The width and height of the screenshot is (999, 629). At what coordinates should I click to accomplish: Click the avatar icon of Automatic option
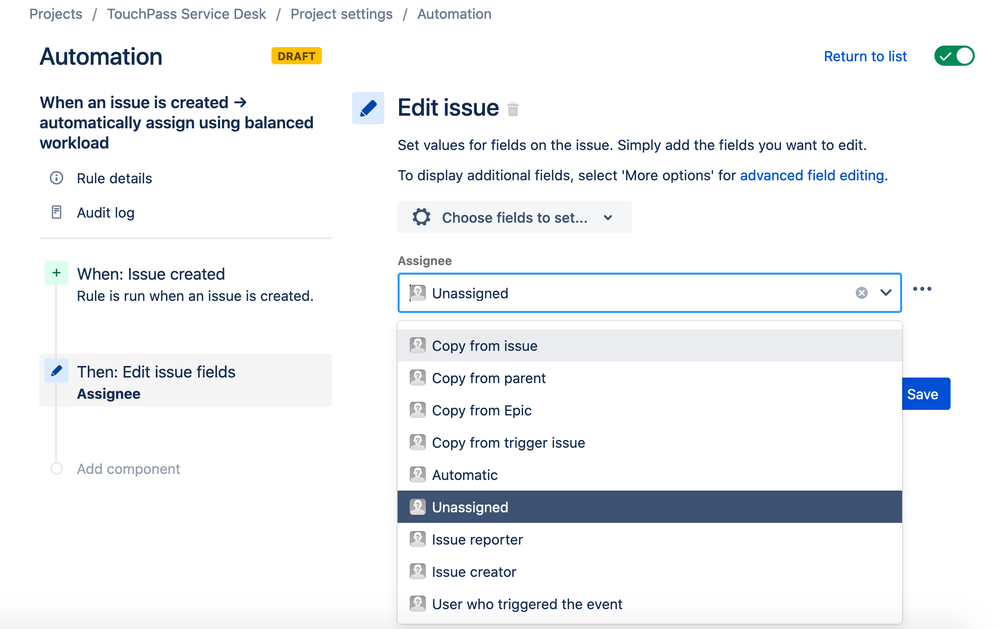[x=417, y=475]
